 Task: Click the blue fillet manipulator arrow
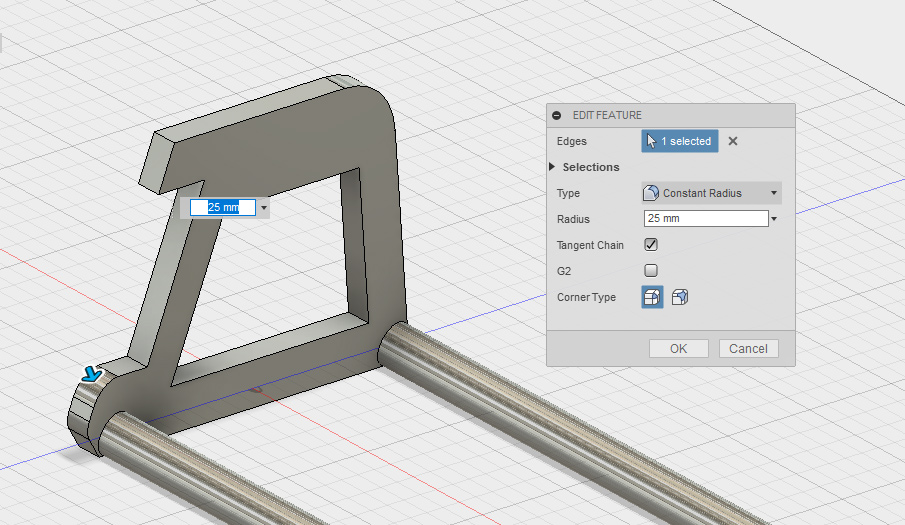(92, 374)
